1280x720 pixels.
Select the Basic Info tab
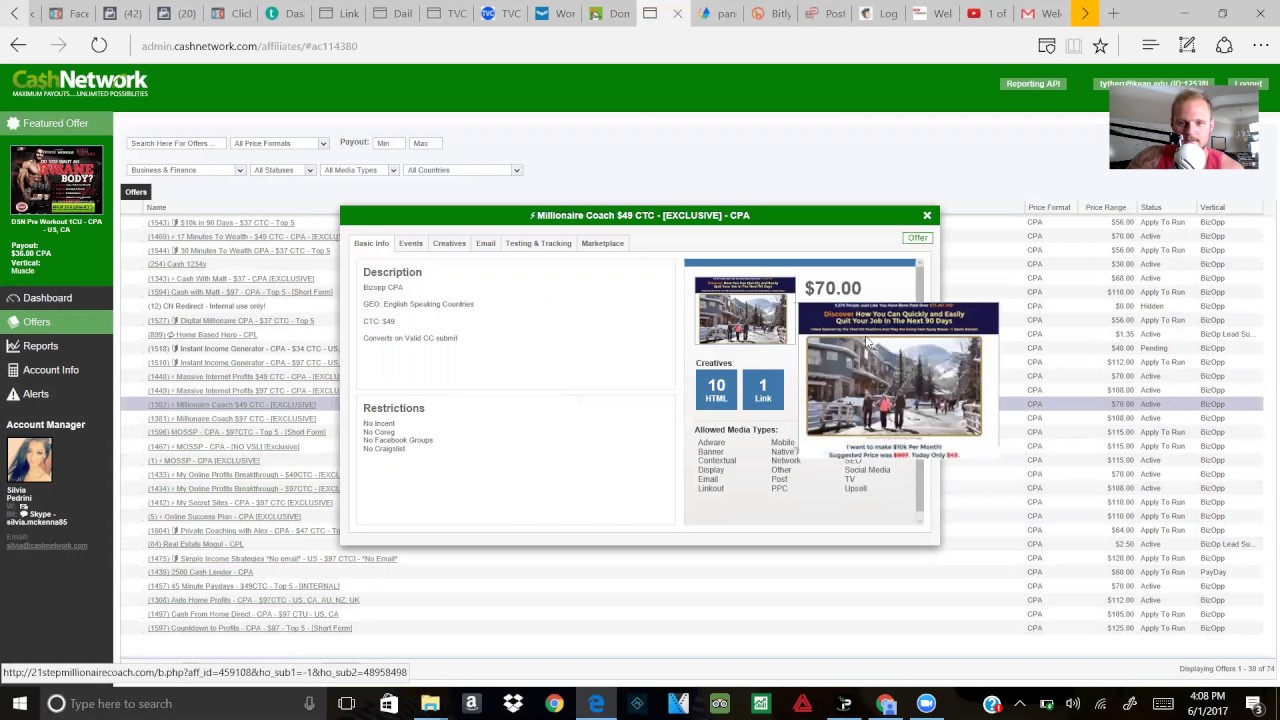pos(371,243)
